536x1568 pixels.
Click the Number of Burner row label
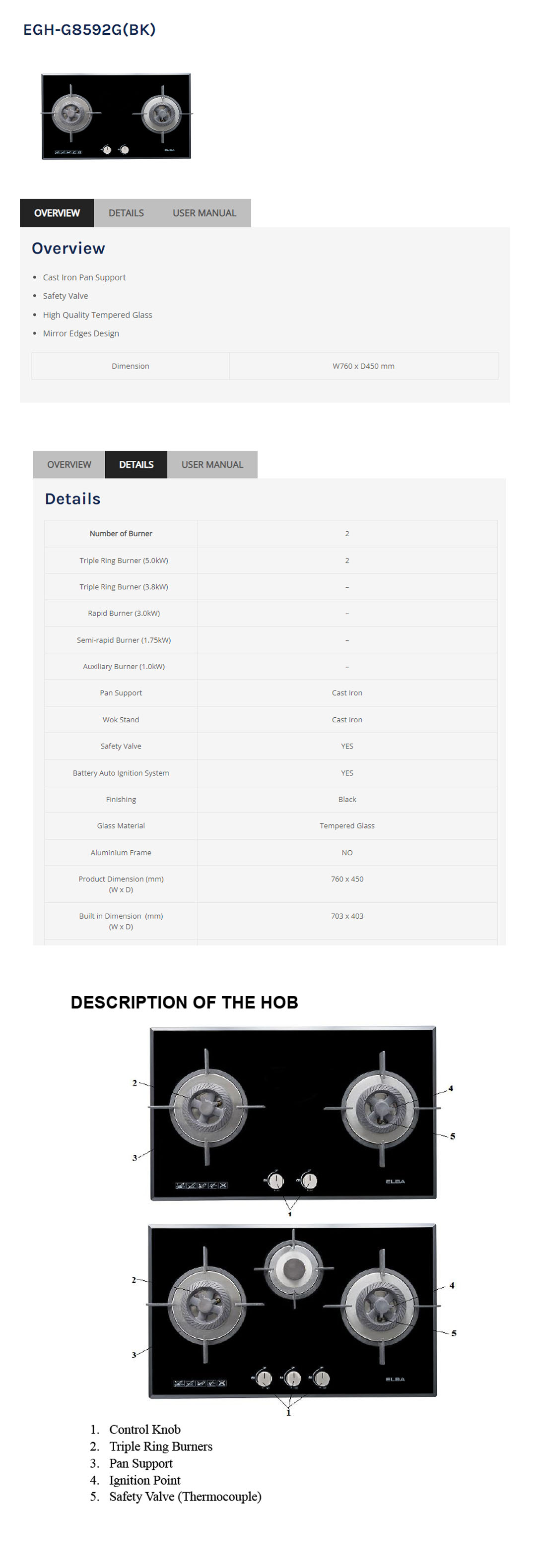121,533
